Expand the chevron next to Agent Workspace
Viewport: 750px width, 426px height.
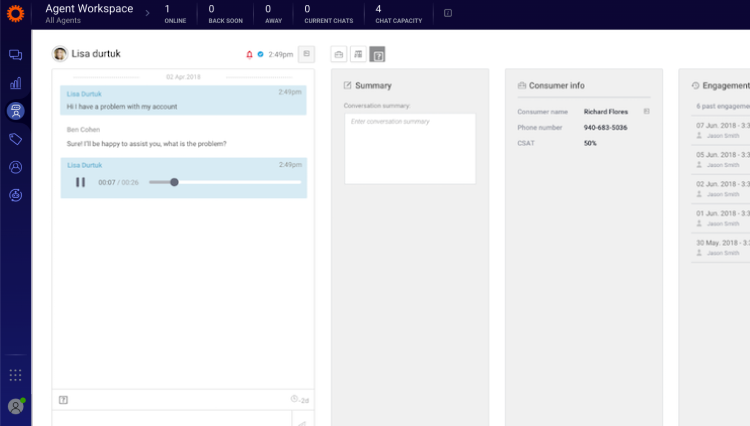pos(147,13)
